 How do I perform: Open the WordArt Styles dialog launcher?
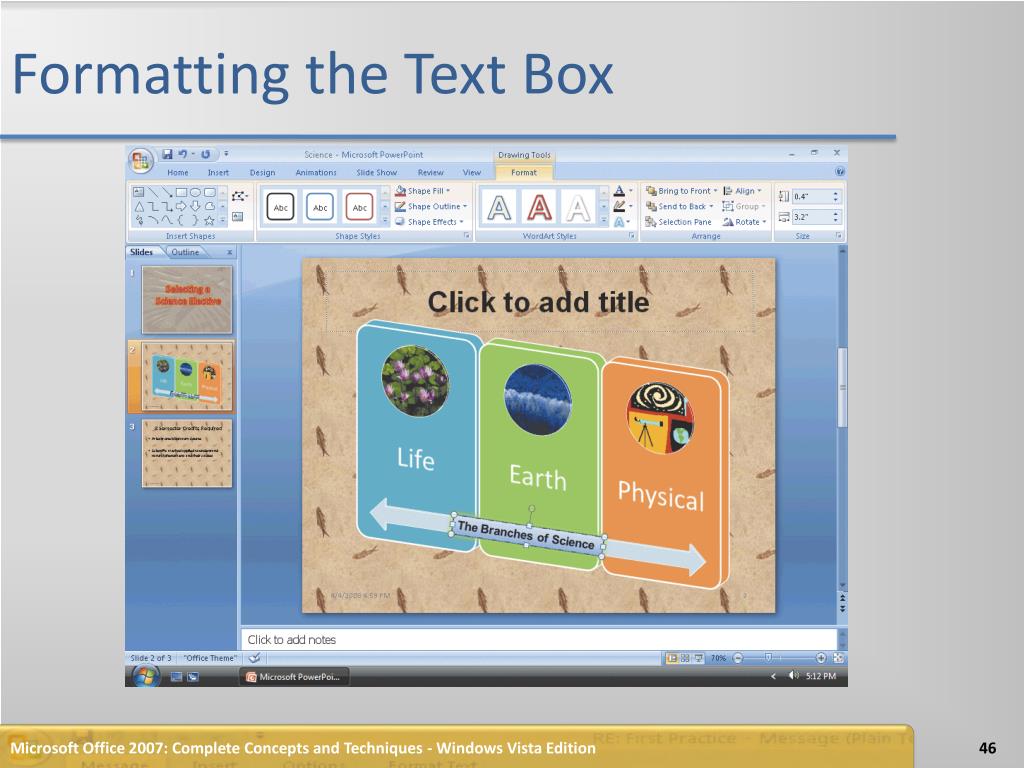[x=632, y=236]
